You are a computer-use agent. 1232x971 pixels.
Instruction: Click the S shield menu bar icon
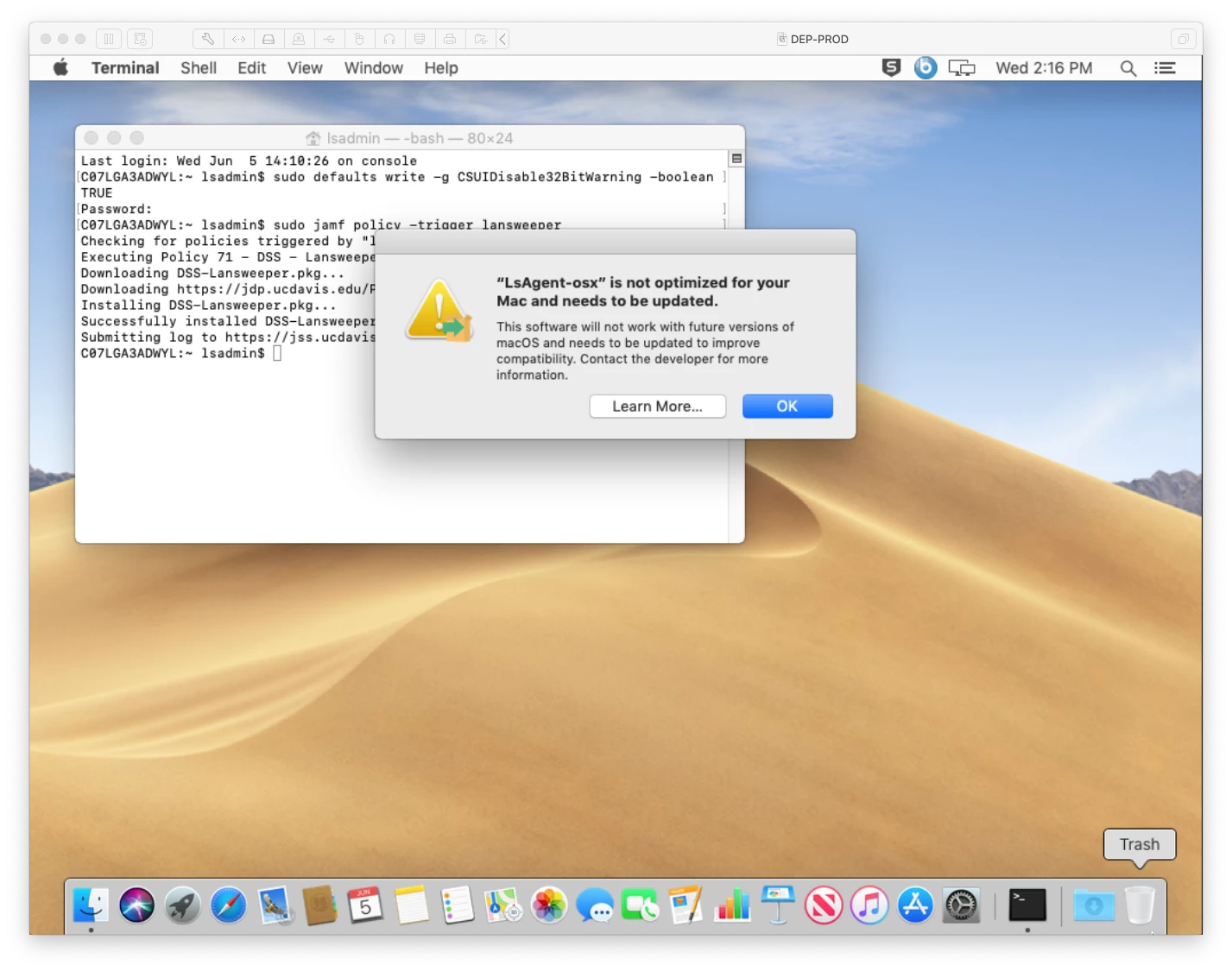tap(891, 67)
